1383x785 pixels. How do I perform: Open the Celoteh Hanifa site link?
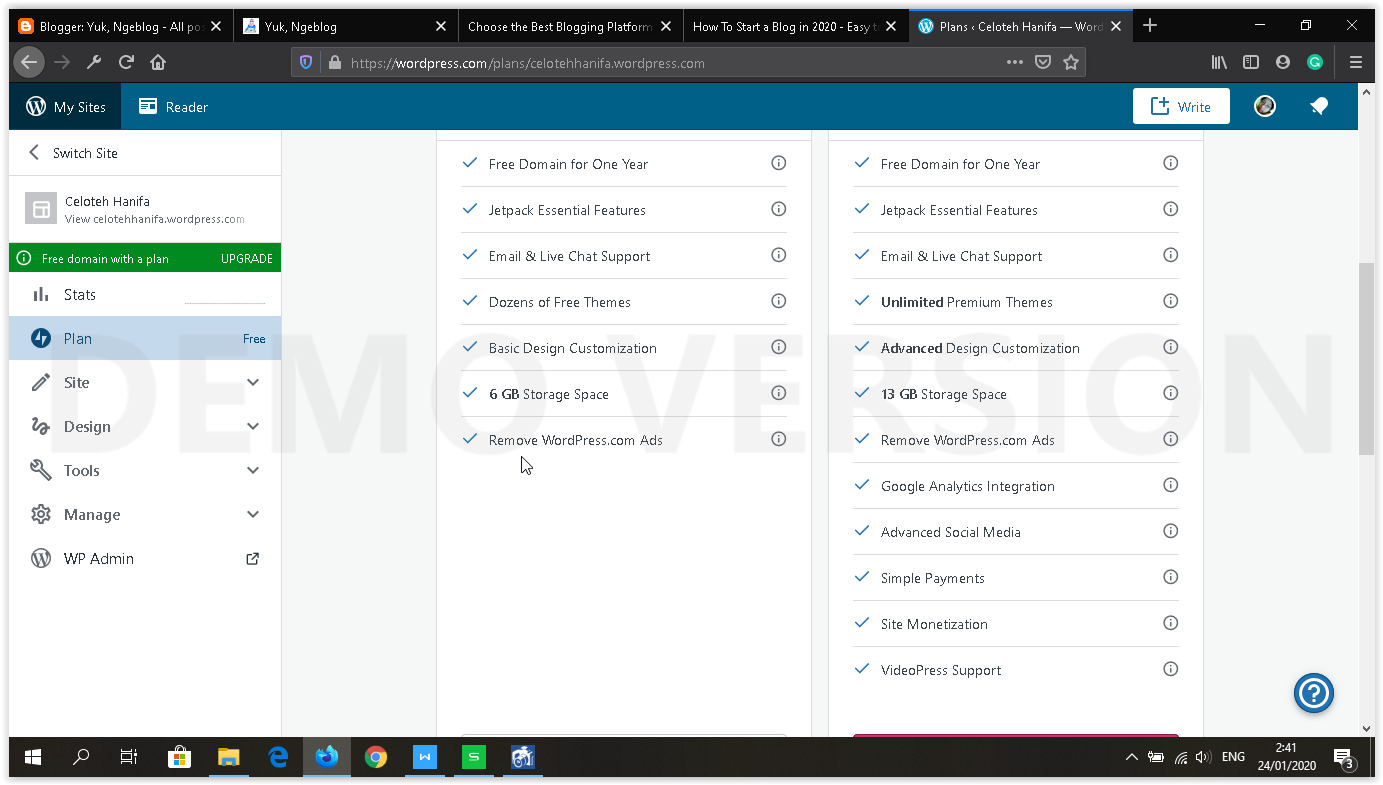pyautogui.click(x=145, y=209)
